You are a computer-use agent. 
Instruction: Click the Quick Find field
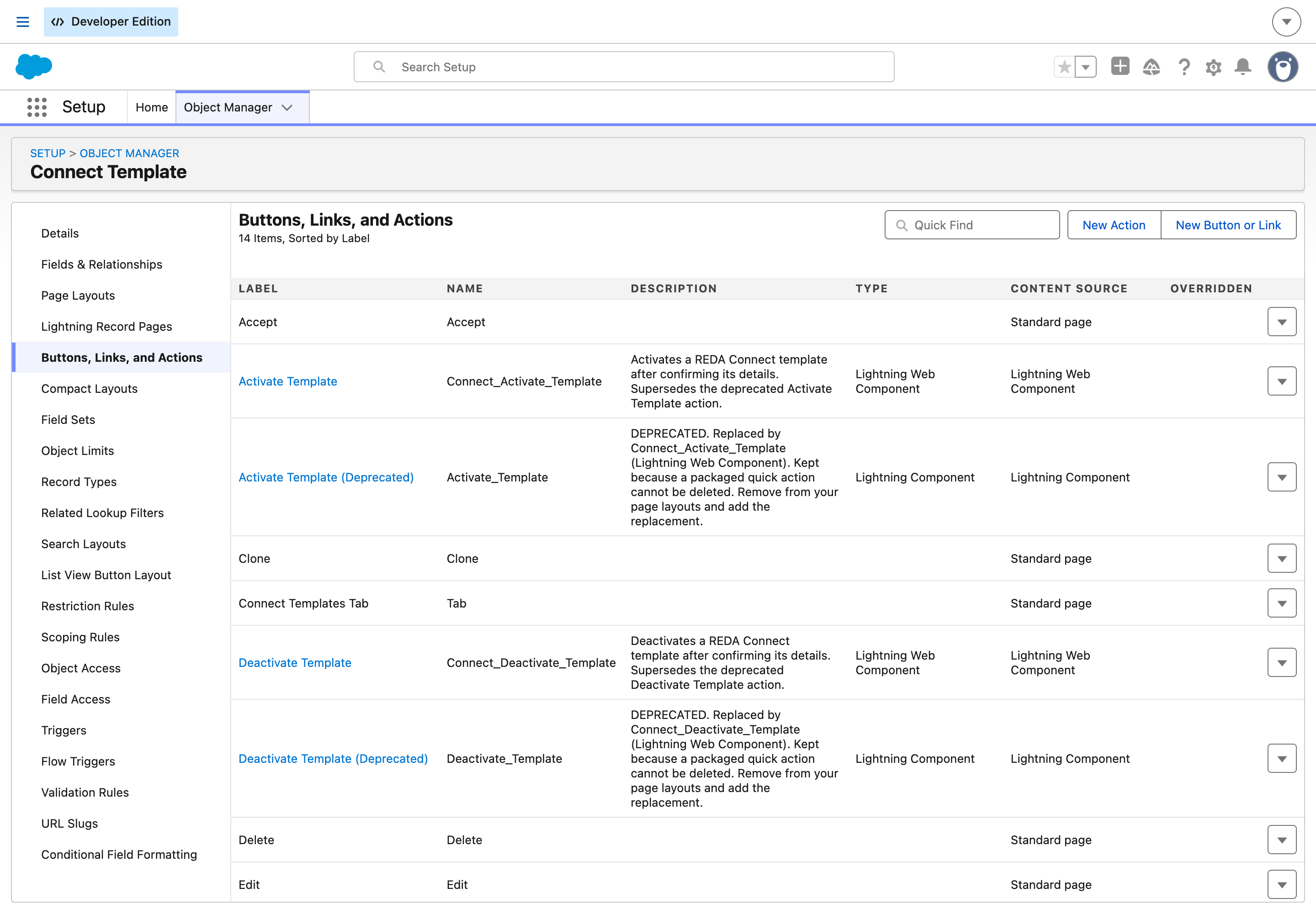click(x=972, y=225)
